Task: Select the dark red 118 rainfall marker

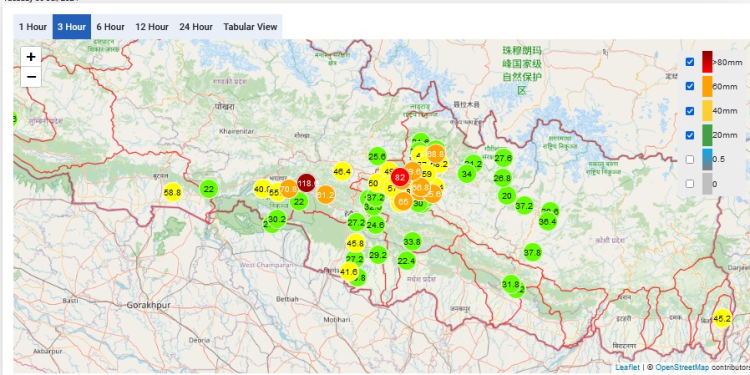Action: [307, 183]
